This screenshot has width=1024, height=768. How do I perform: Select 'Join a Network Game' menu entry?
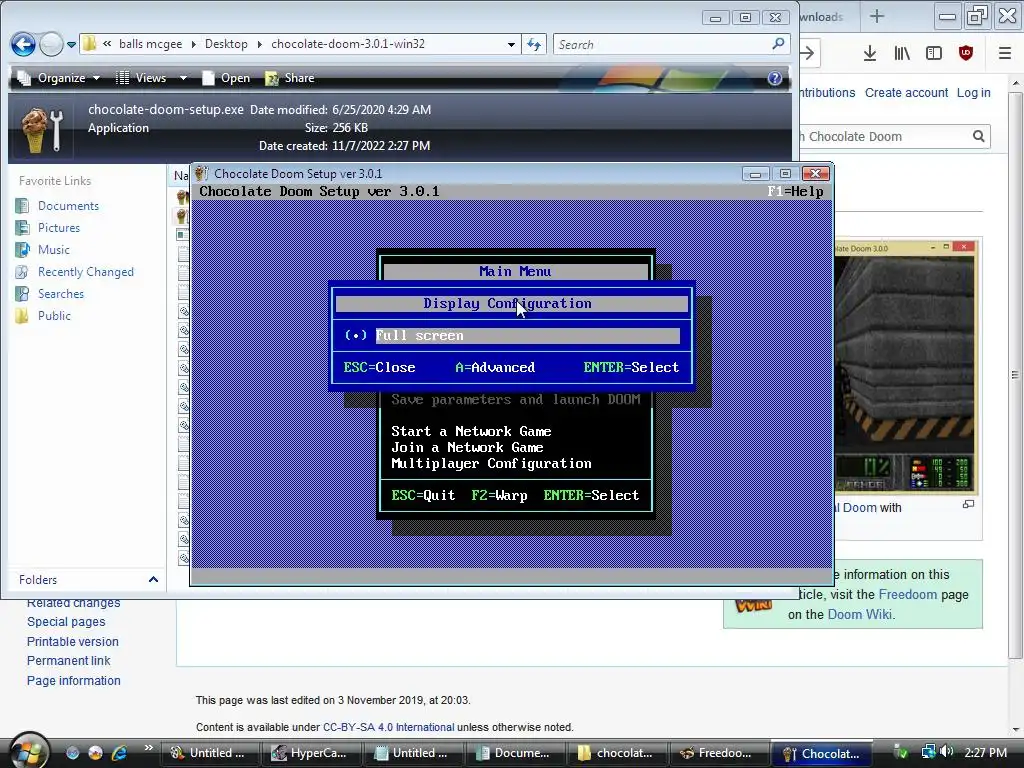tap(468, 447)
